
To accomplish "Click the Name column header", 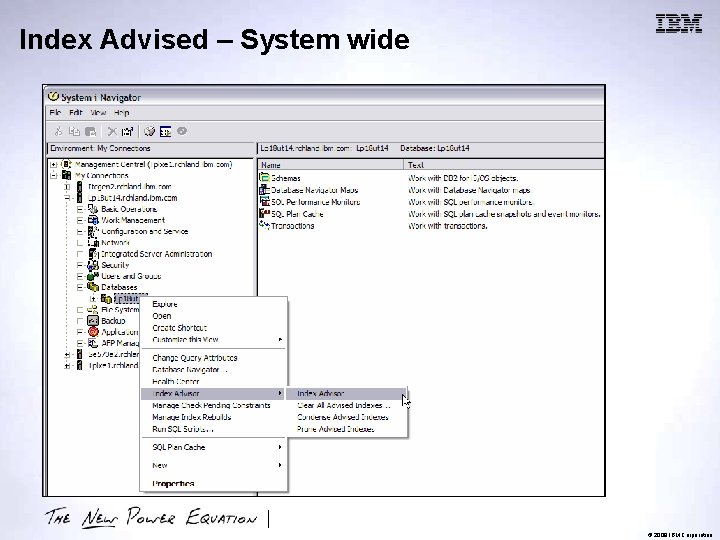I will (331, 165).
